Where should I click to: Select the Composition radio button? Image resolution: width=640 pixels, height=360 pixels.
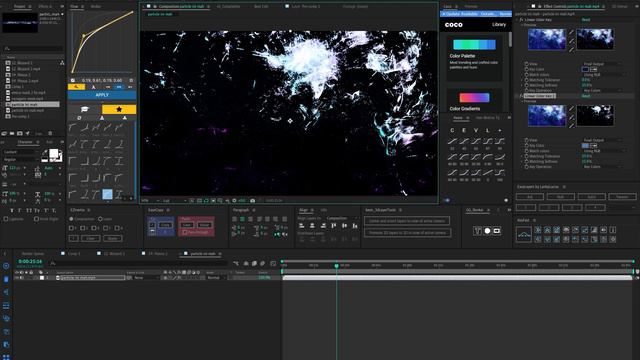click(71, 219)
